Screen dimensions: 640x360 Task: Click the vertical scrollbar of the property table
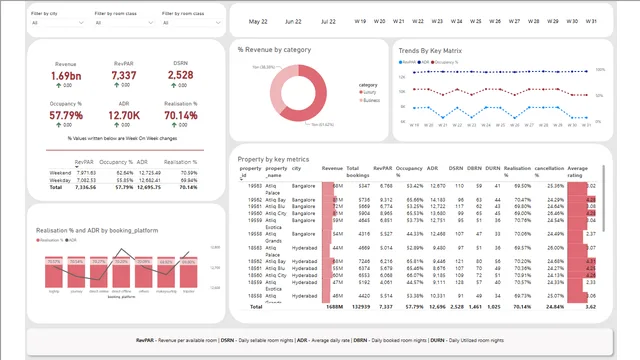(603, 198)
